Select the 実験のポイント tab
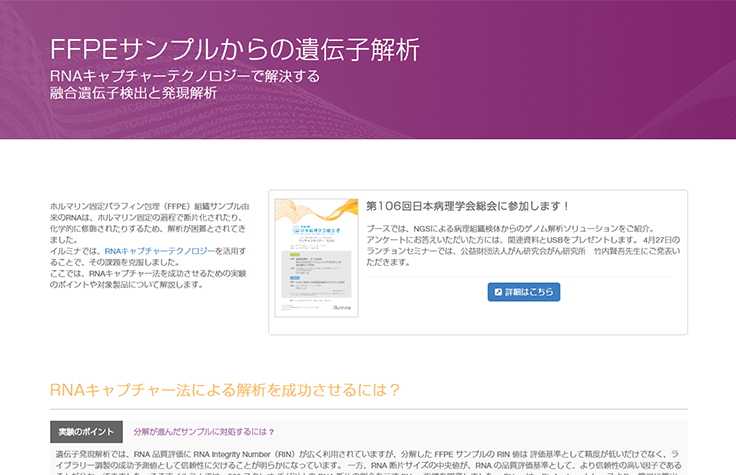 click(86, 432)
